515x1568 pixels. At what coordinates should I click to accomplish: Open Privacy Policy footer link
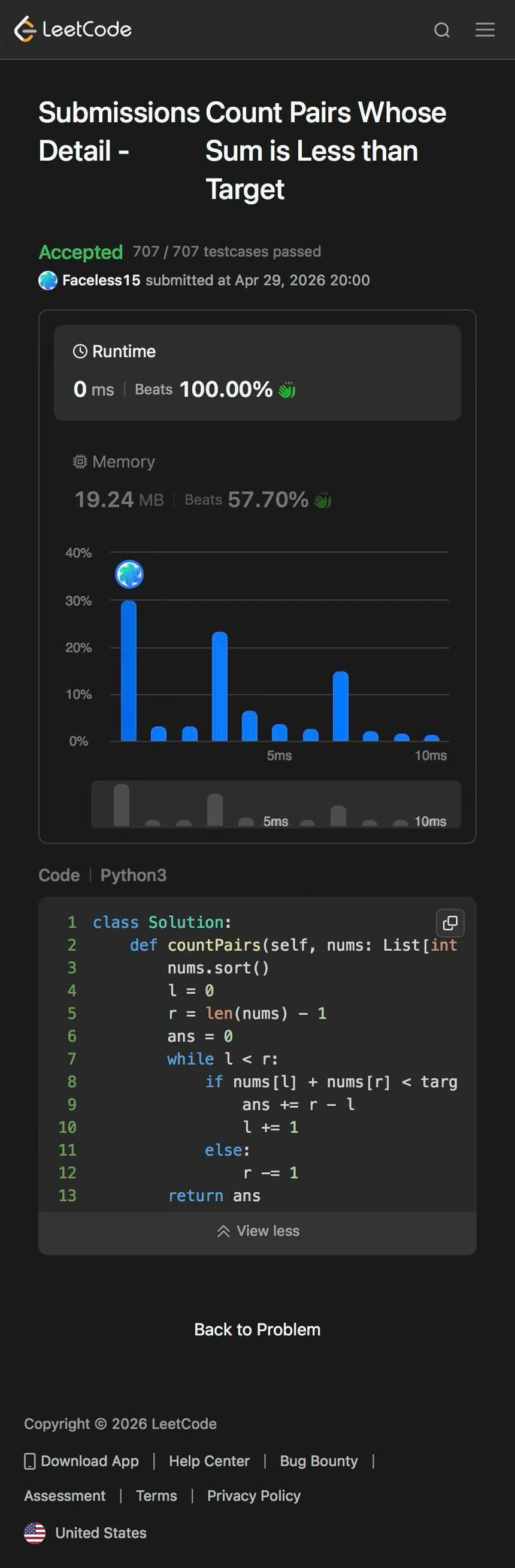coord(253,1495)
